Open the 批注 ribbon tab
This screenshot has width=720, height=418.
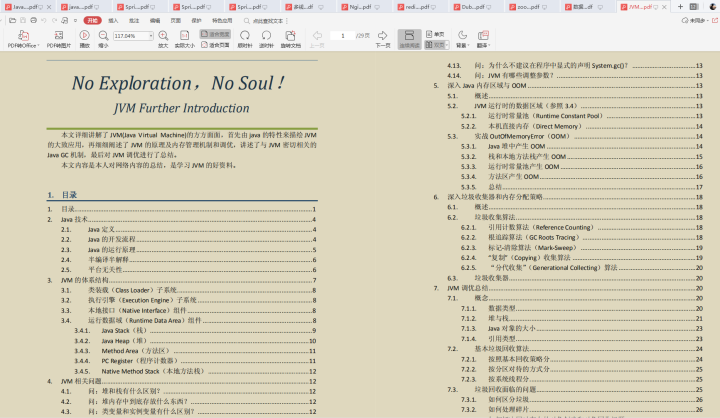click(x=134, y=21)
